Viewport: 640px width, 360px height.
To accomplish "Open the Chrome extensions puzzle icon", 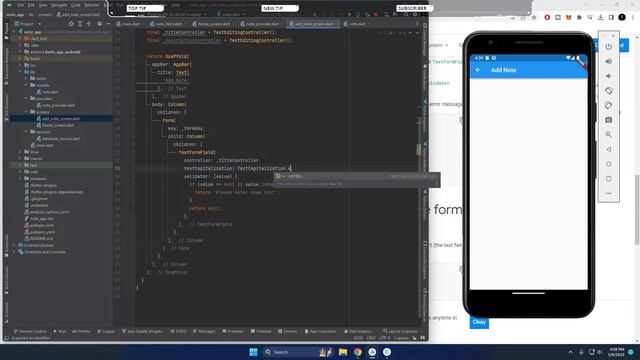I will 579,18.
